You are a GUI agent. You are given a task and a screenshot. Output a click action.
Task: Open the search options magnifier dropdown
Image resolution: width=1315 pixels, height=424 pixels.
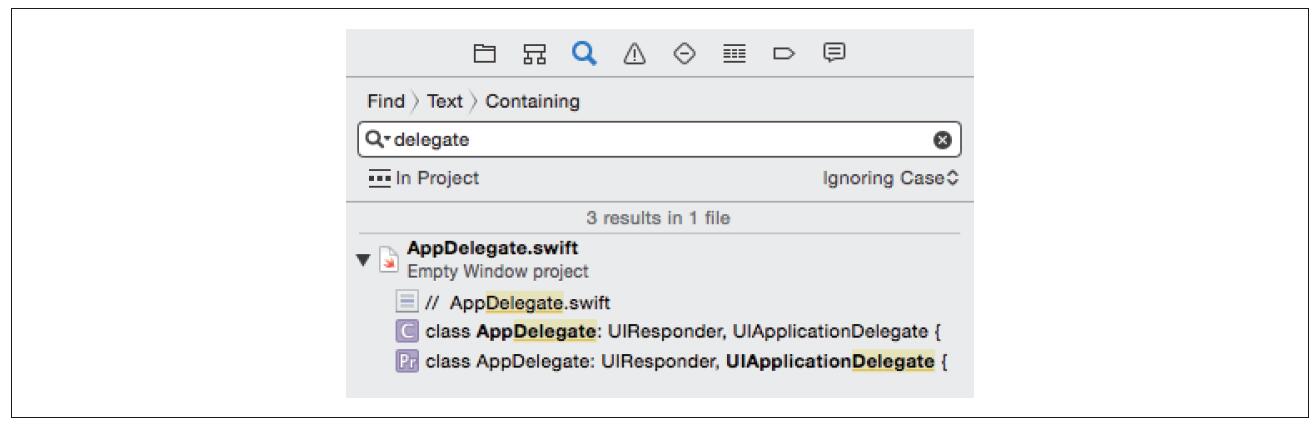378,140
